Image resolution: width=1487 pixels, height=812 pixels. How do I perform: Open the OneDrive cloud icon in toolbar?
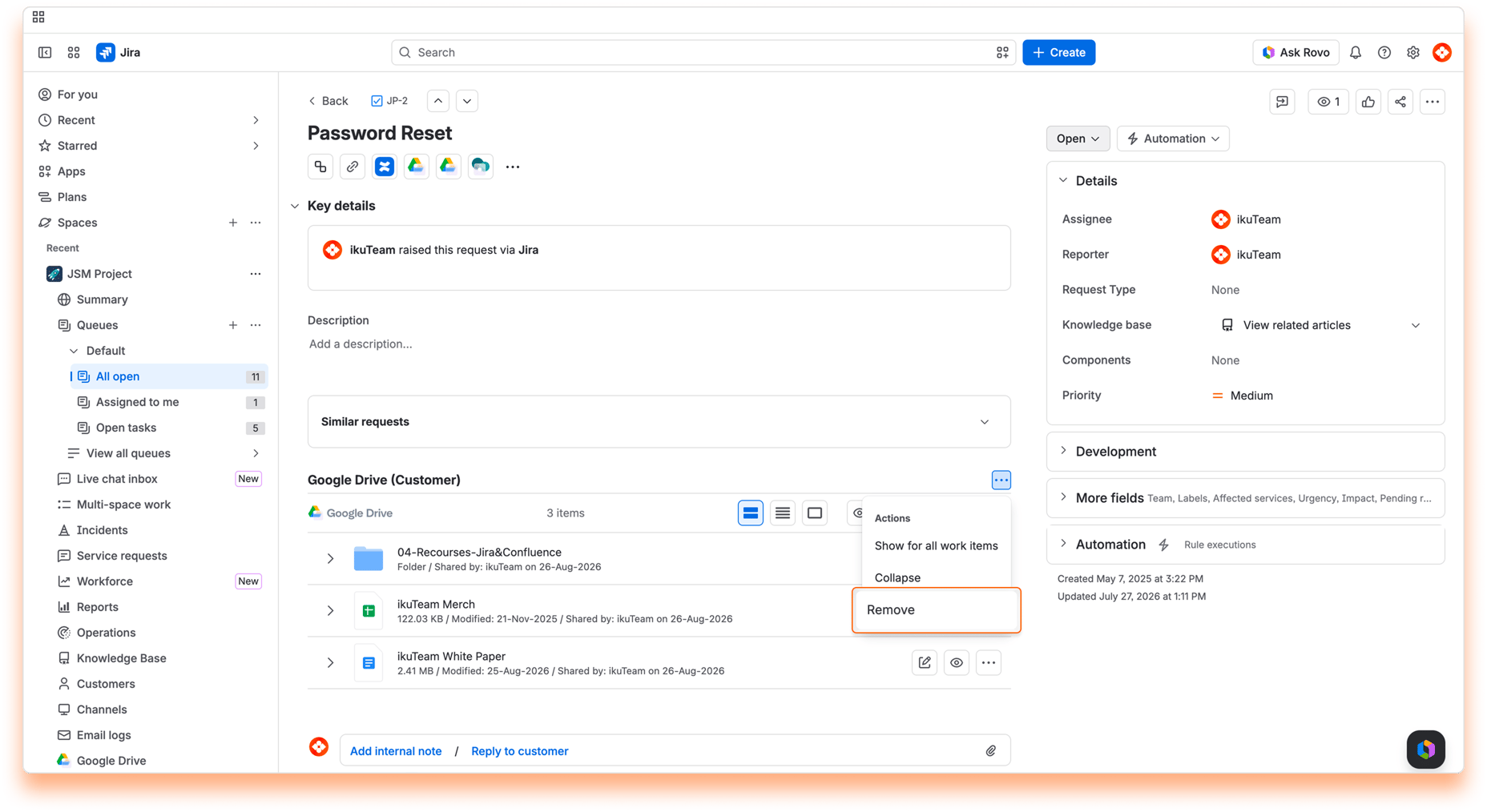point(481,167)
